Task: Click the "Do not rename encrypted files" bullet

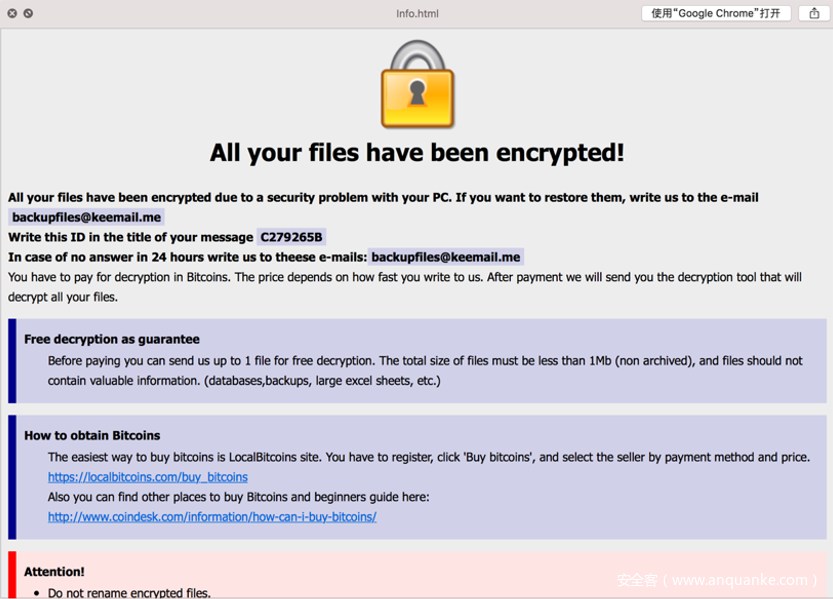Action: click(x=129, y=593)
